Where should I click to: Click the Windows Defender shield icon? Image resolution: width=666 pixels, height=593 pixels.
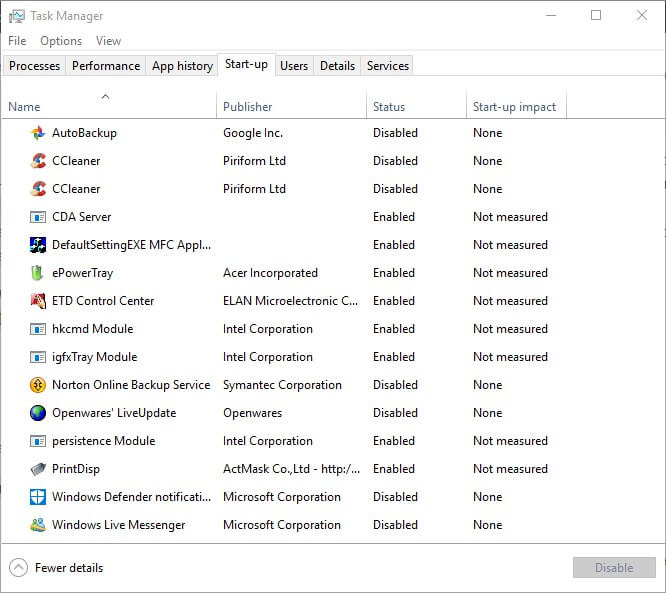38,497
